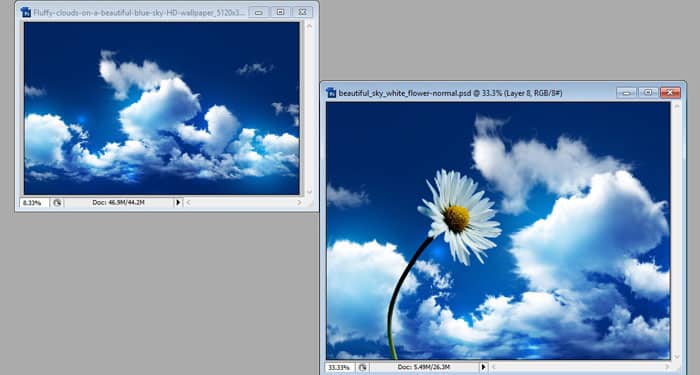Image resolution: width=700 pixels, height=375 pixels.
Task: Click the vertical scrollbar down arrow in flower psd window
Action: [x=677, y=357]
